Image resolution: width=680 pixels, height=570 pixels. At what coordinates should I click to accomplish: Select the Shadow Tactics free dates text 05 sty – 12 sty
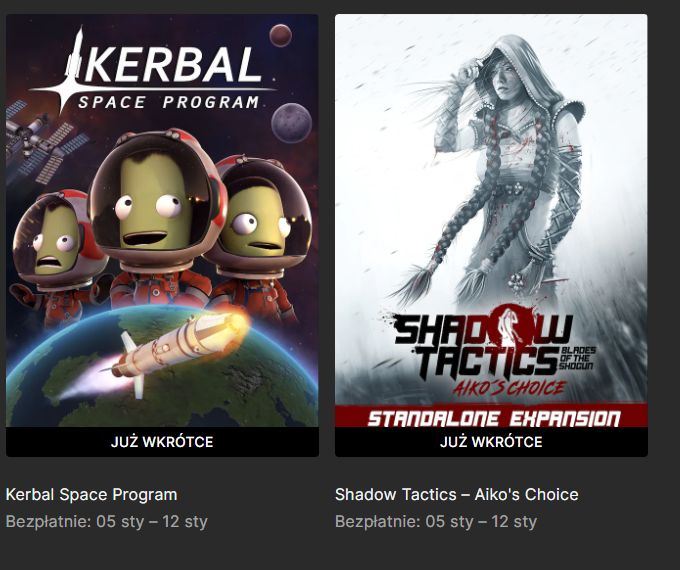point(481,521)
